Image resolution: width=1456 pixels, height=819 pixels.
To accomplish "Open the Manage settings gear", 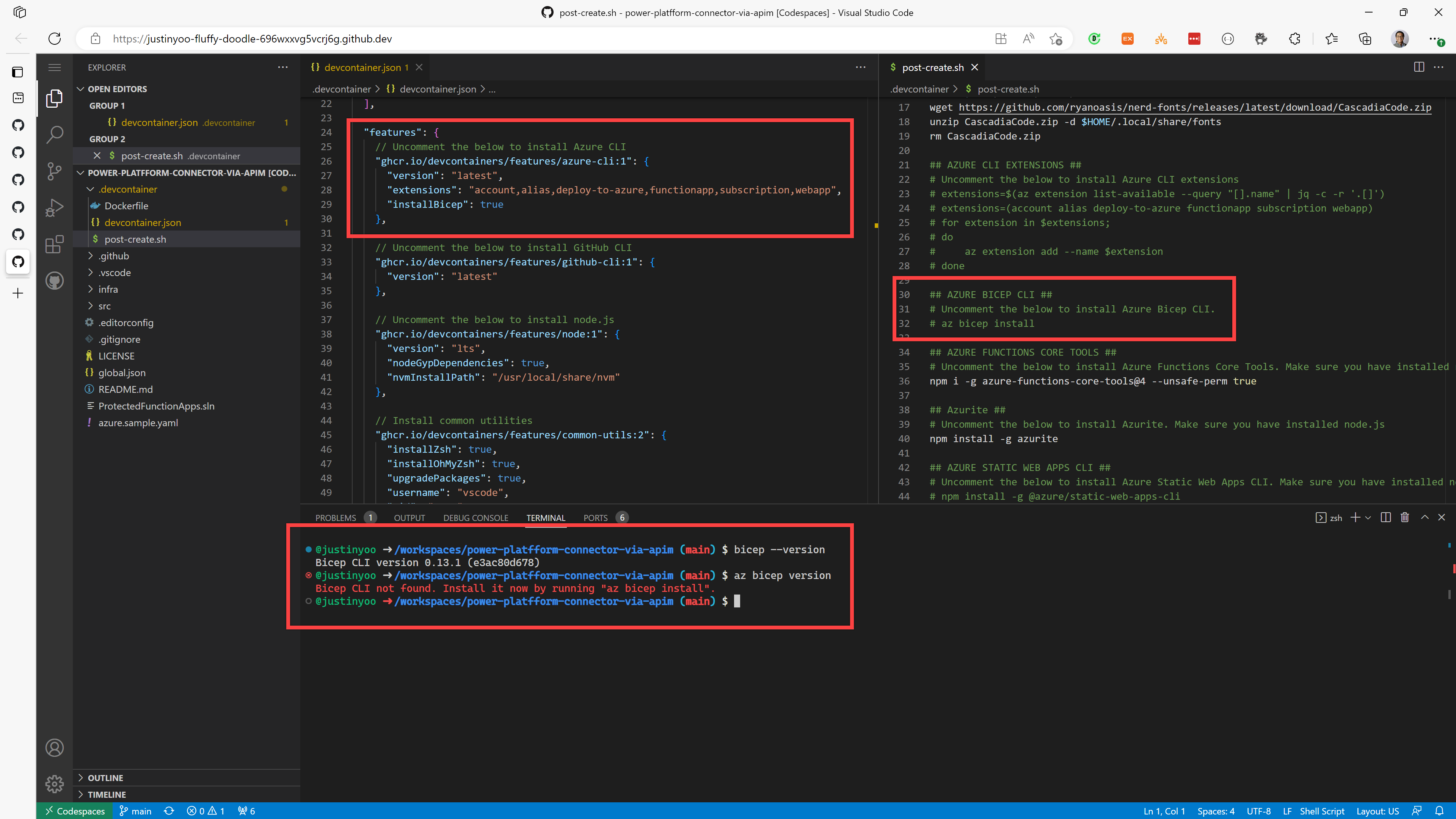I will tap(54, 784).
